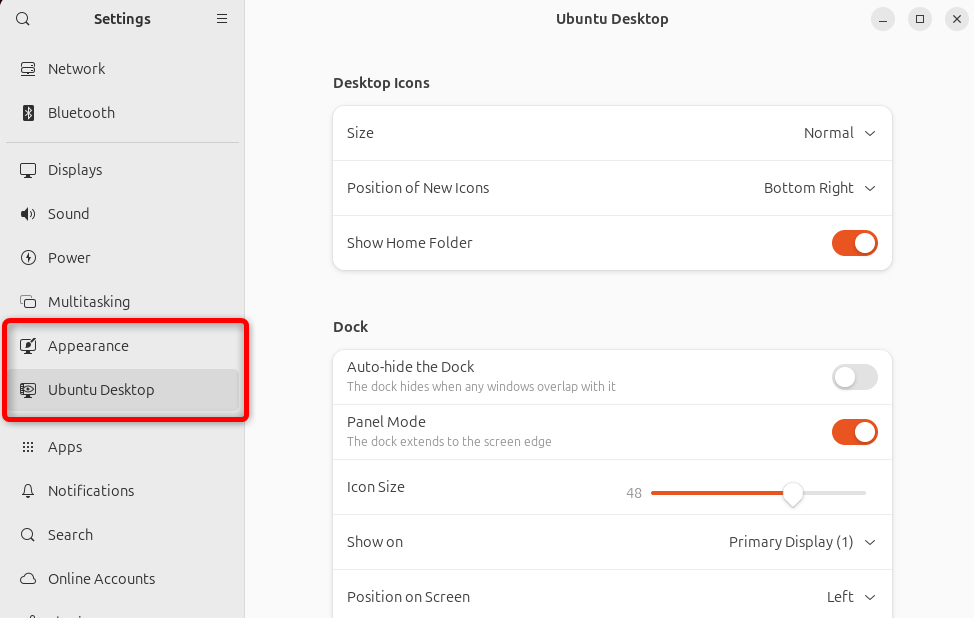Expand Position of New Icons dropdown
Viewport: 974px width, 618px height.
tap(819, 188)
